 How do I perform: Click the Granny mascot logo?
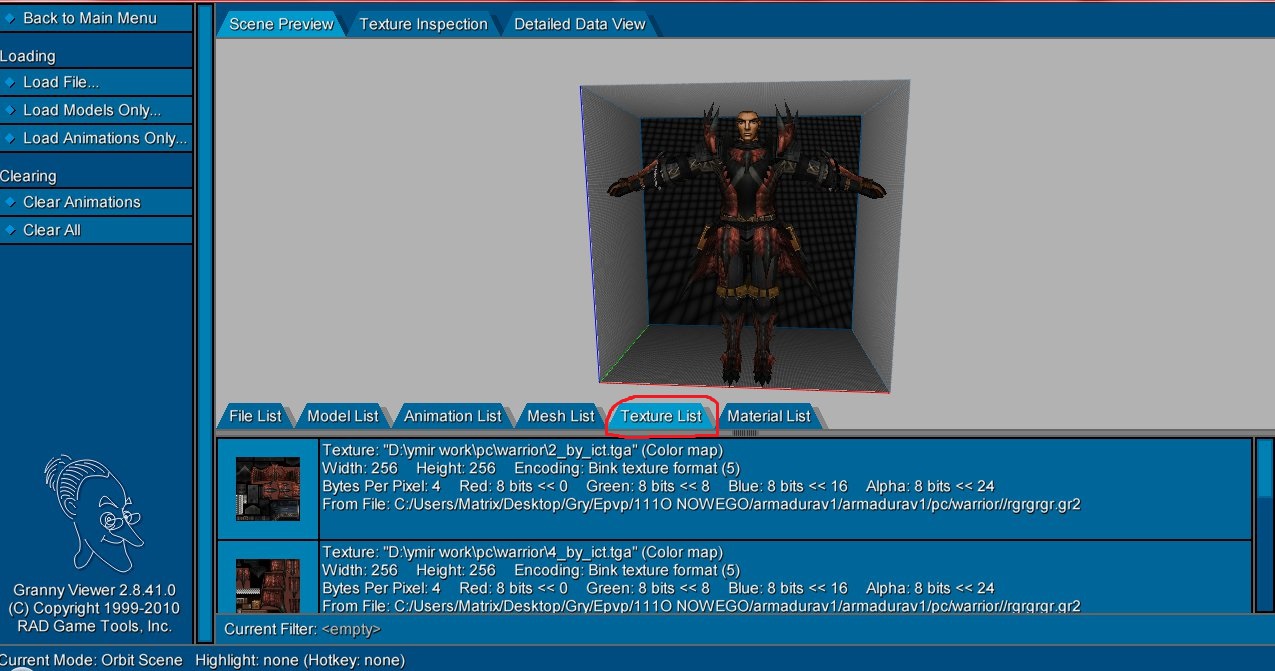92,513
